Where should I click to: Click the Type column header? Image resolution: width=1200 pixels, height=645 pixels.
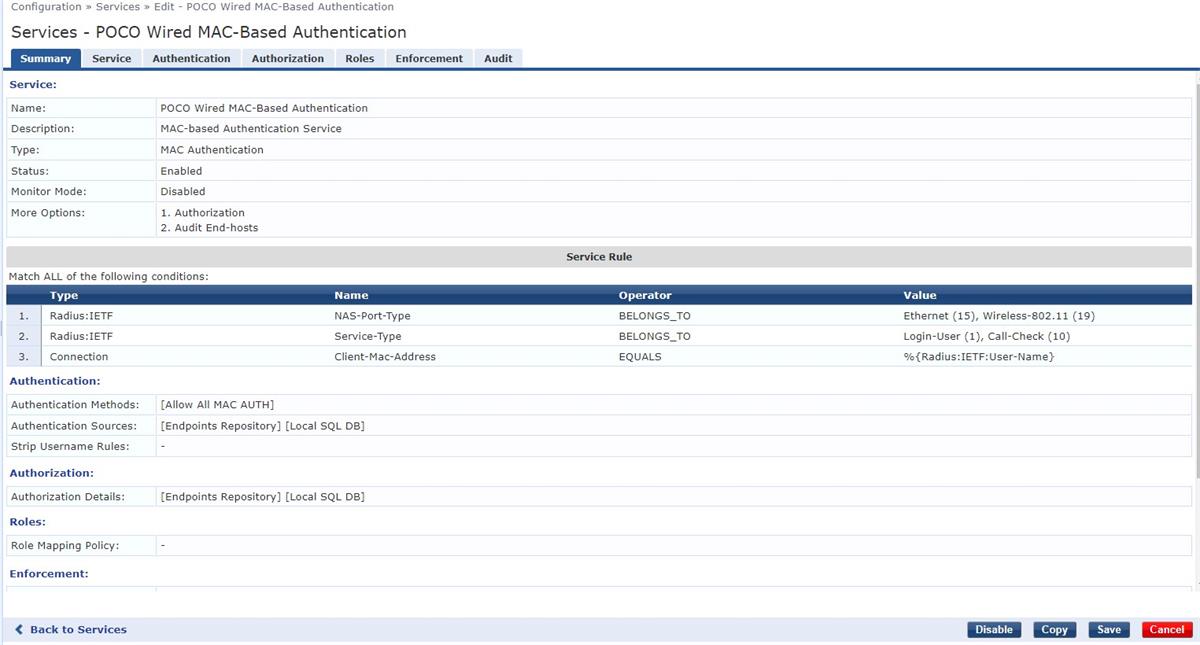click(x=64, y=295)
